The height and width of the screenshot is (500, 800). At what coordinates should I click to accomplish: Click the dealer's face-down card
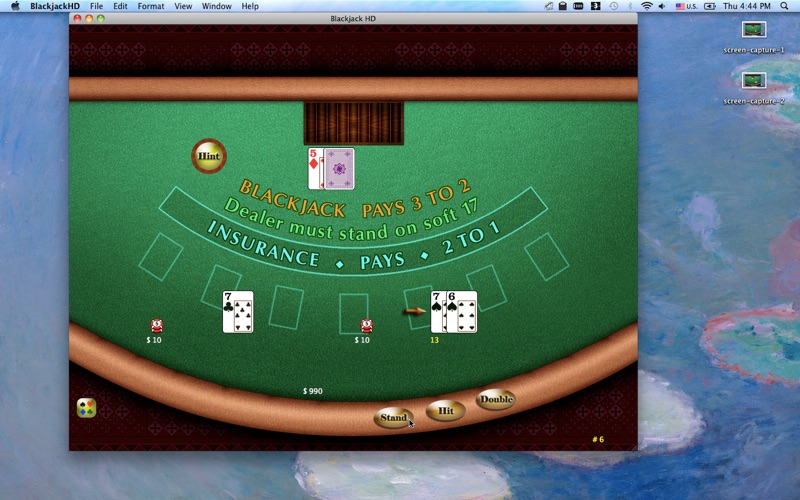tap(340, 168)
